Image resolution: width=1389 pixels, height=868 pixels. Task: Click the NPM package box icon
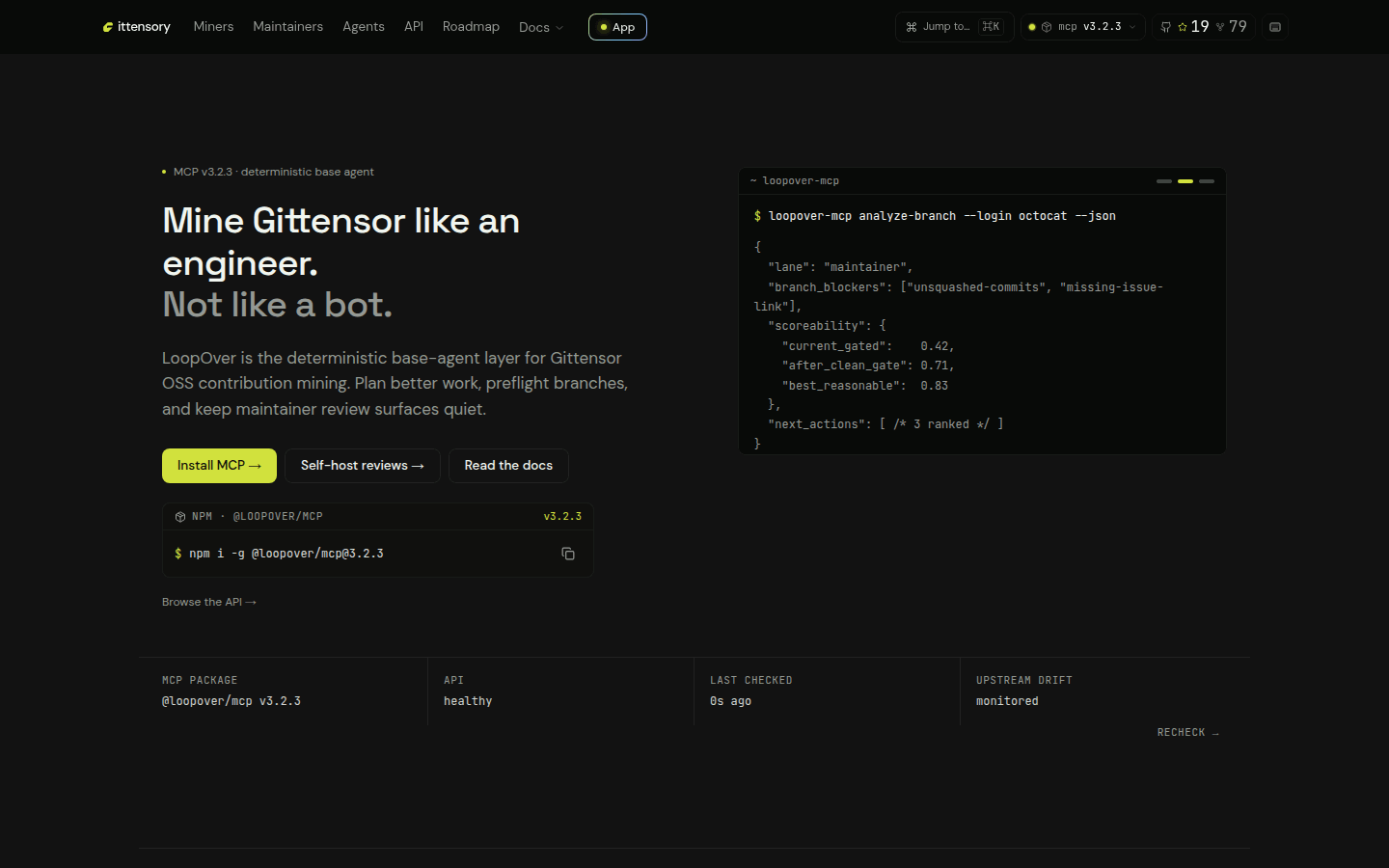click(x=180, y=517)
